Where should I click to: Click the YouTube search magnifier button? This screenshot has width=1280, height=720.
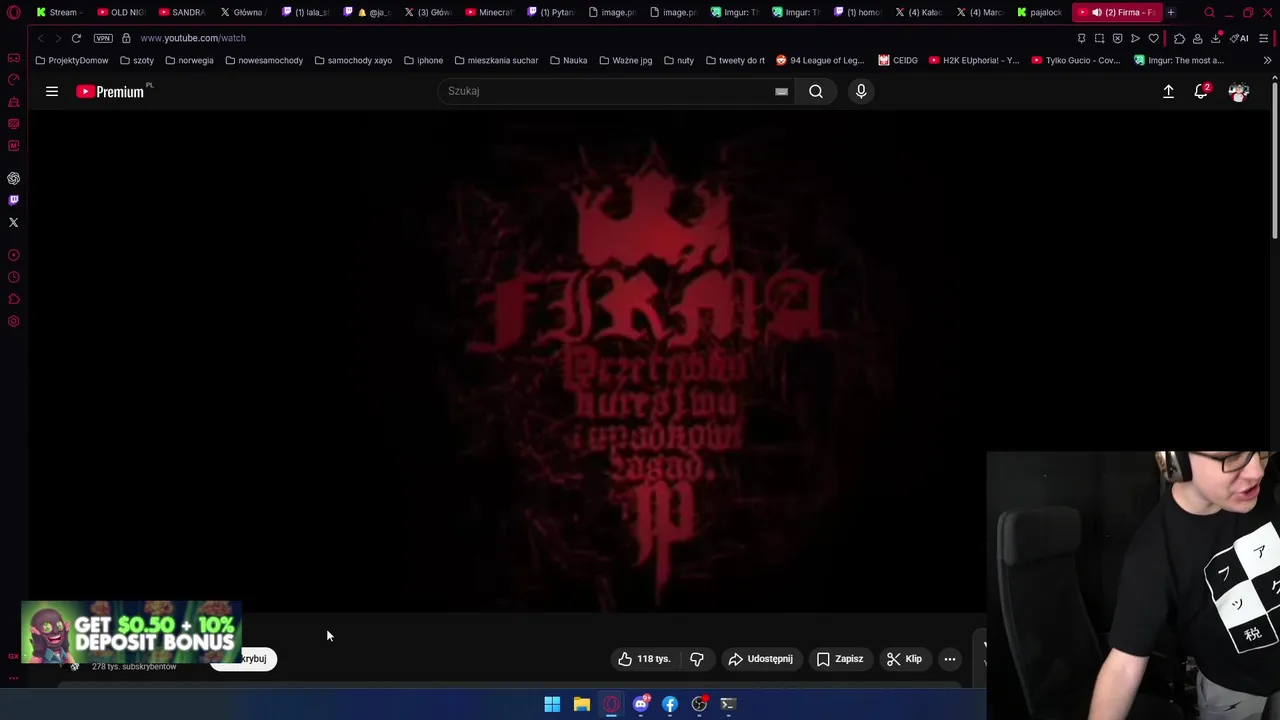[816, 91]
